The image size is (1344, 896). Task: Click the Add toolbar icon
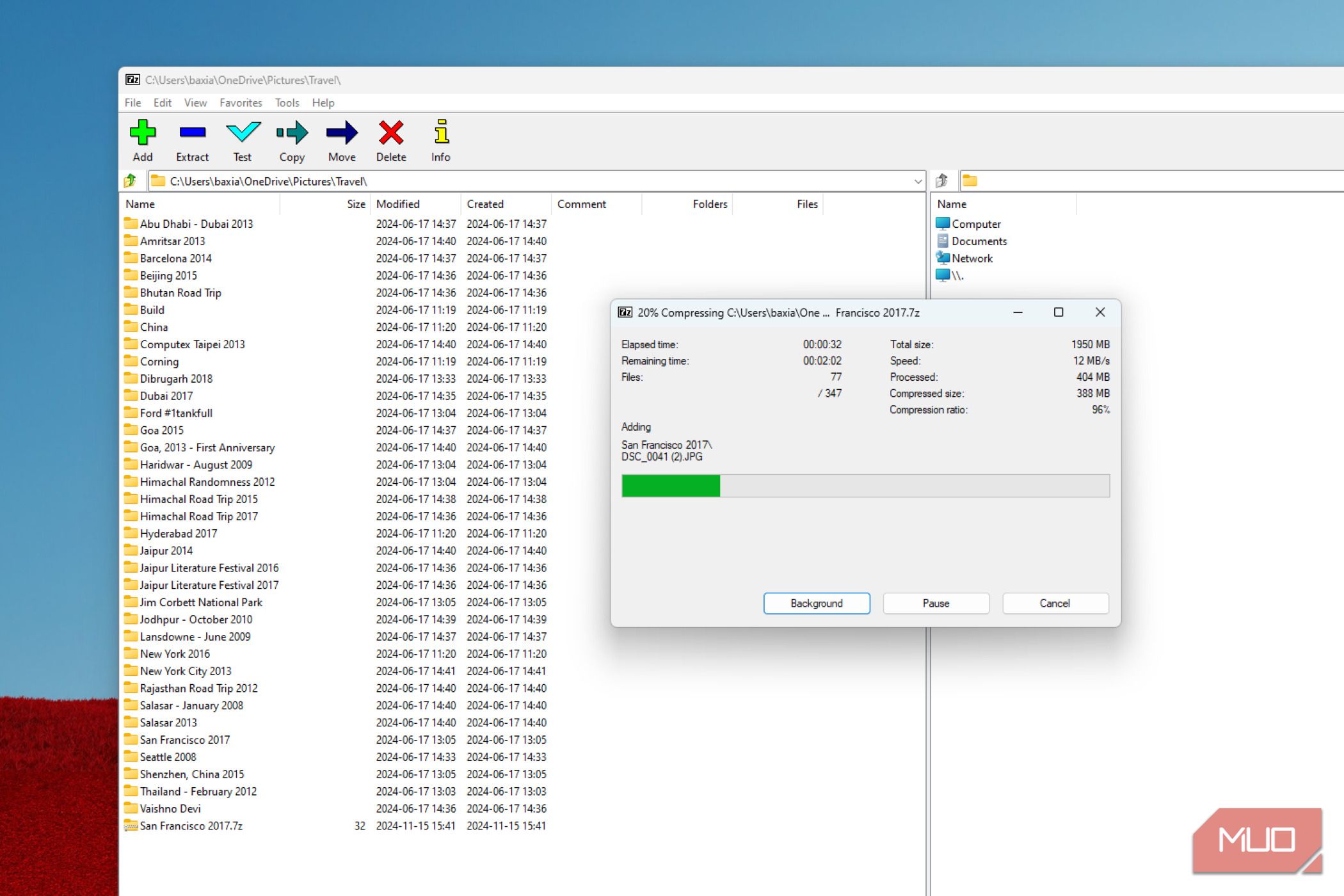pyautogui.click(x=142, y=133)
